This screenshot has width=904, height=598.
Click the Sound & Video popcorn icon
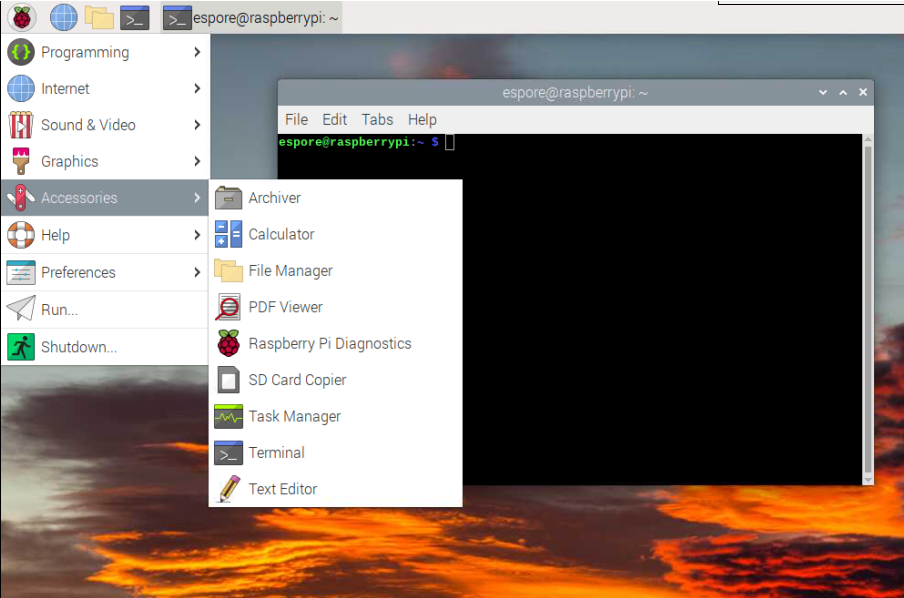point(21,125)
